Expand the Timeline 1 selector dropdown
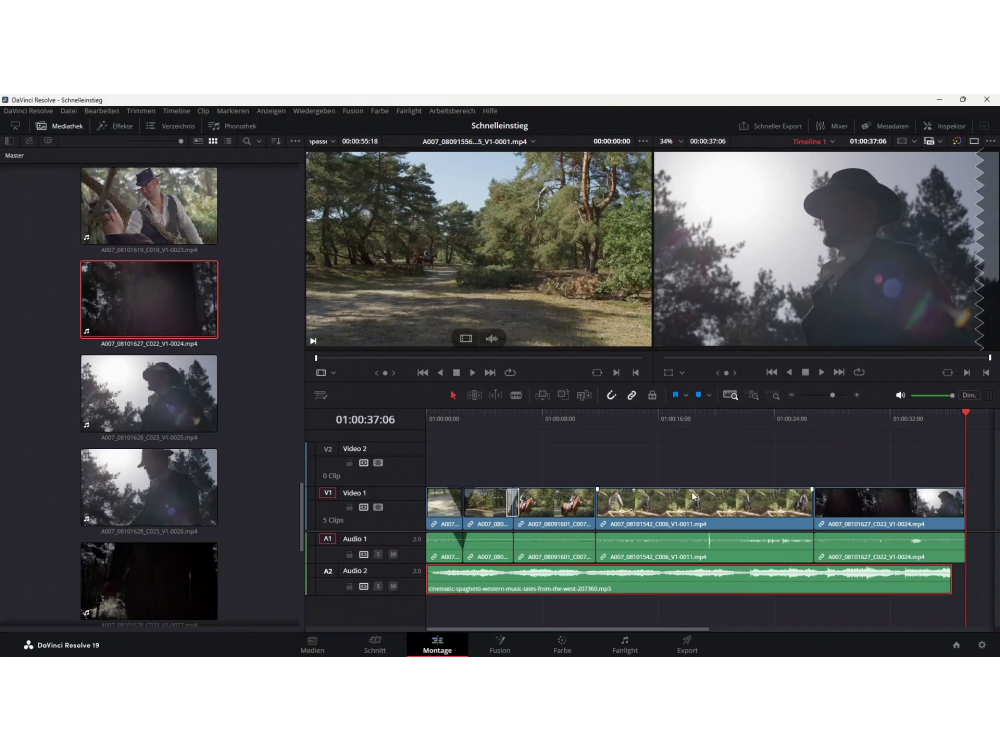The height and width of the screenshot is (750, 1000). (815, 141)
